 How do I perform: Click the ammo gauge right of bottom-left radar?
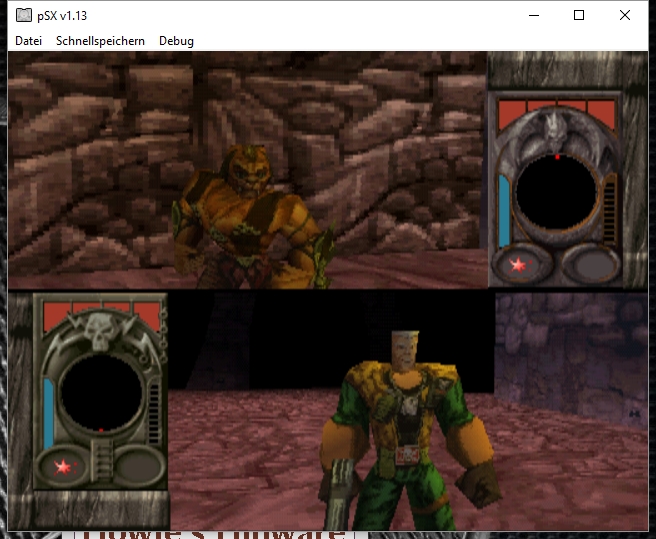click(154, 412)
